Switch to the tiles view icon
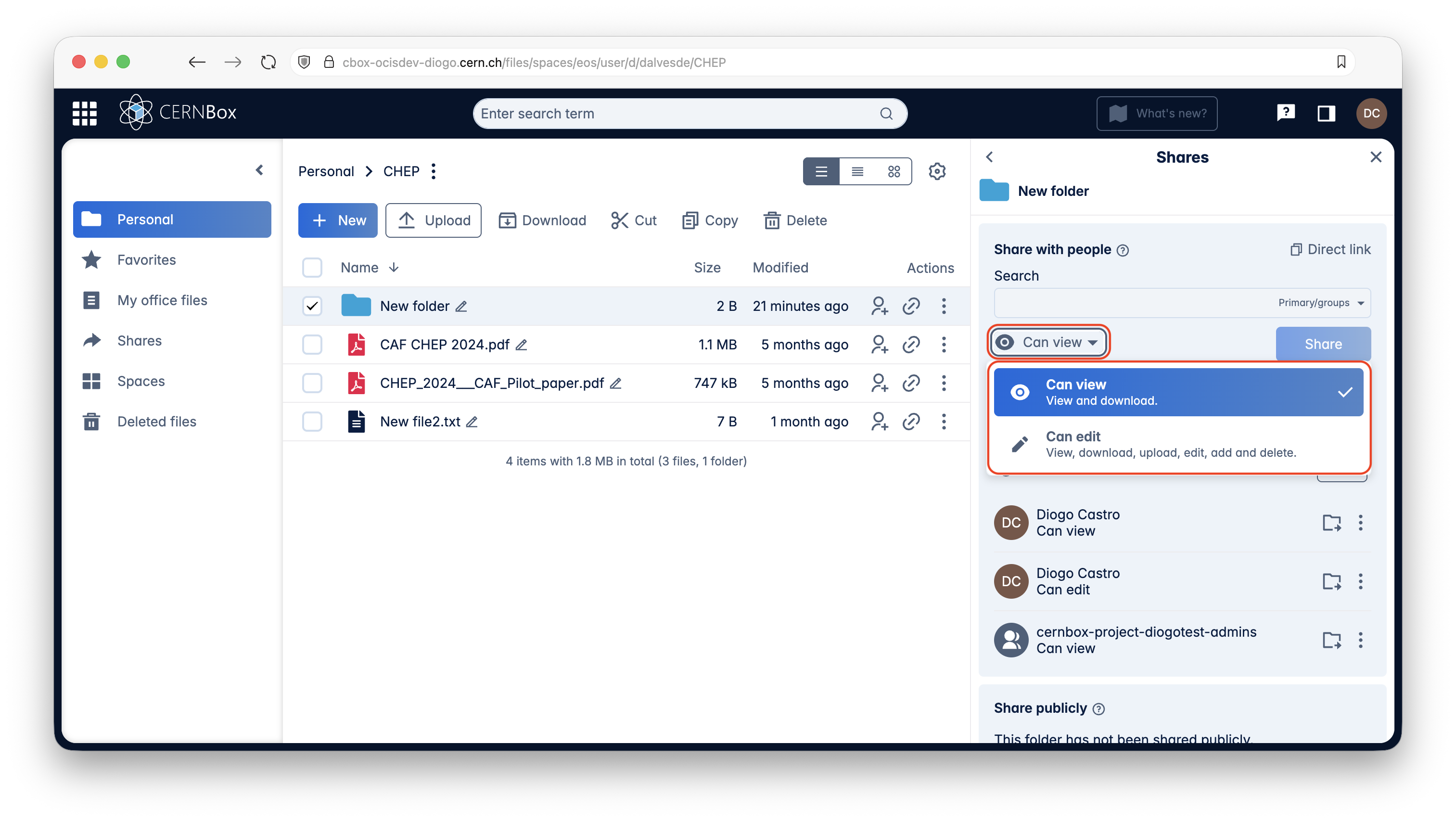 tap(894, 171)
